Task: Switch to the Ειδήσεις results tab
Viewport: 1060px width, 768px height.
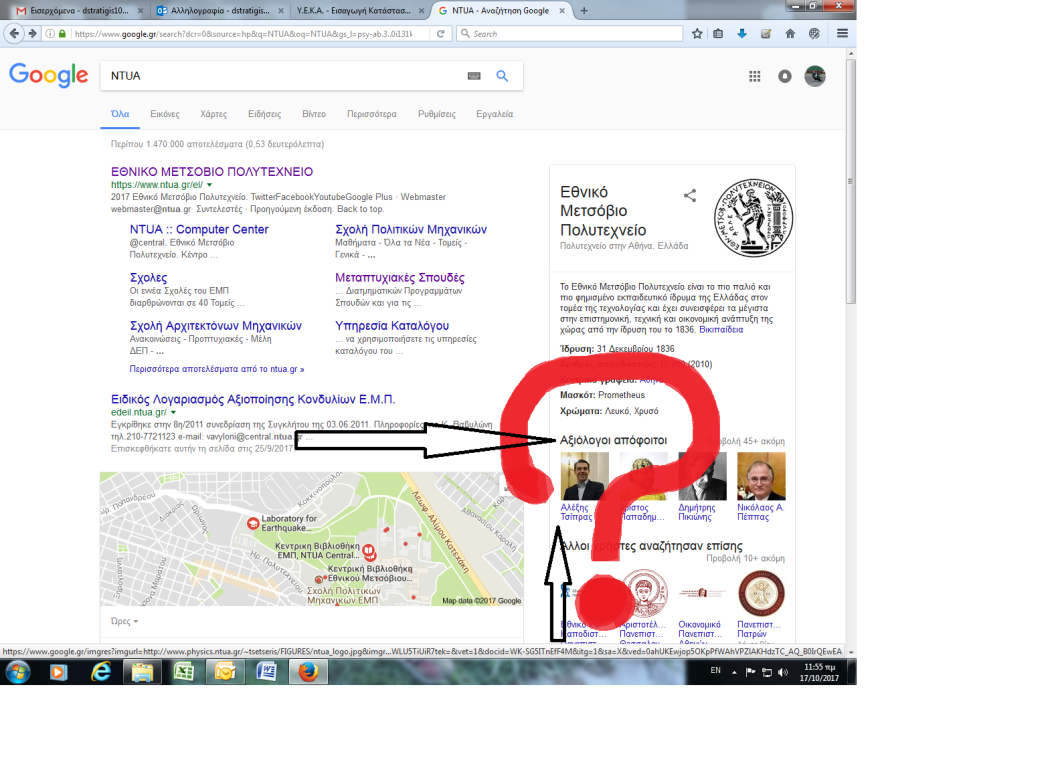Action: coord(264,114)
